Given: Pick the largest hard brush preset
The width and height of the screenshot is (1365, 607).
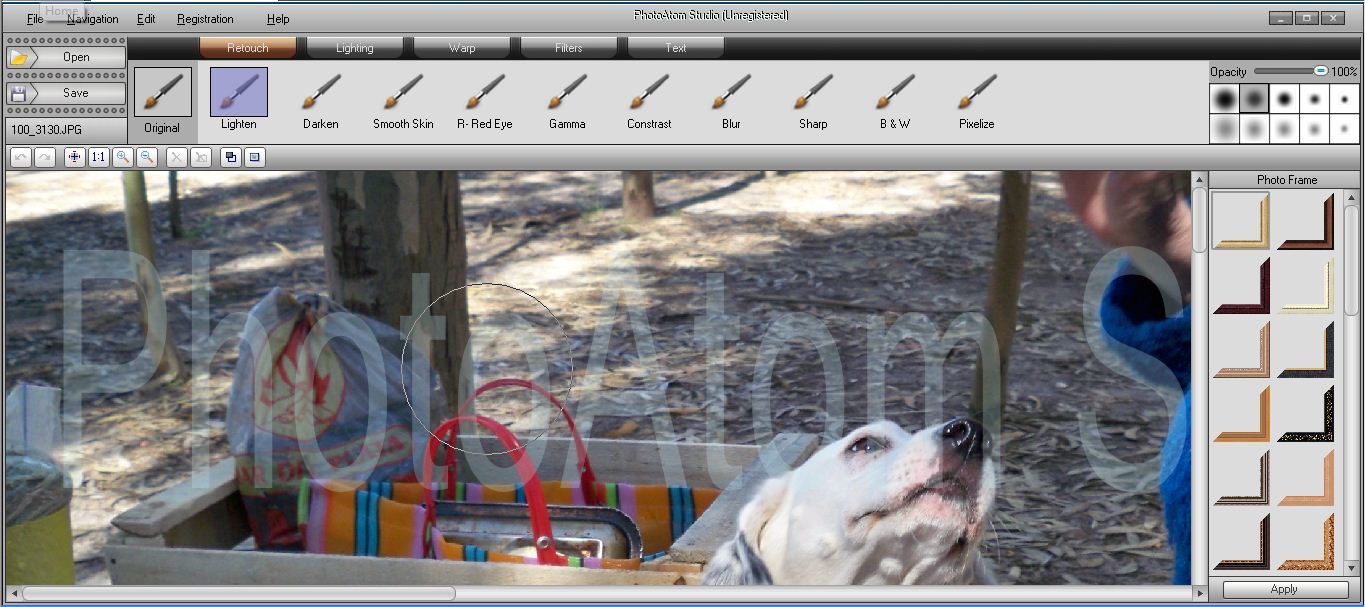Looking at the screenshot, I should [1225, 99].
